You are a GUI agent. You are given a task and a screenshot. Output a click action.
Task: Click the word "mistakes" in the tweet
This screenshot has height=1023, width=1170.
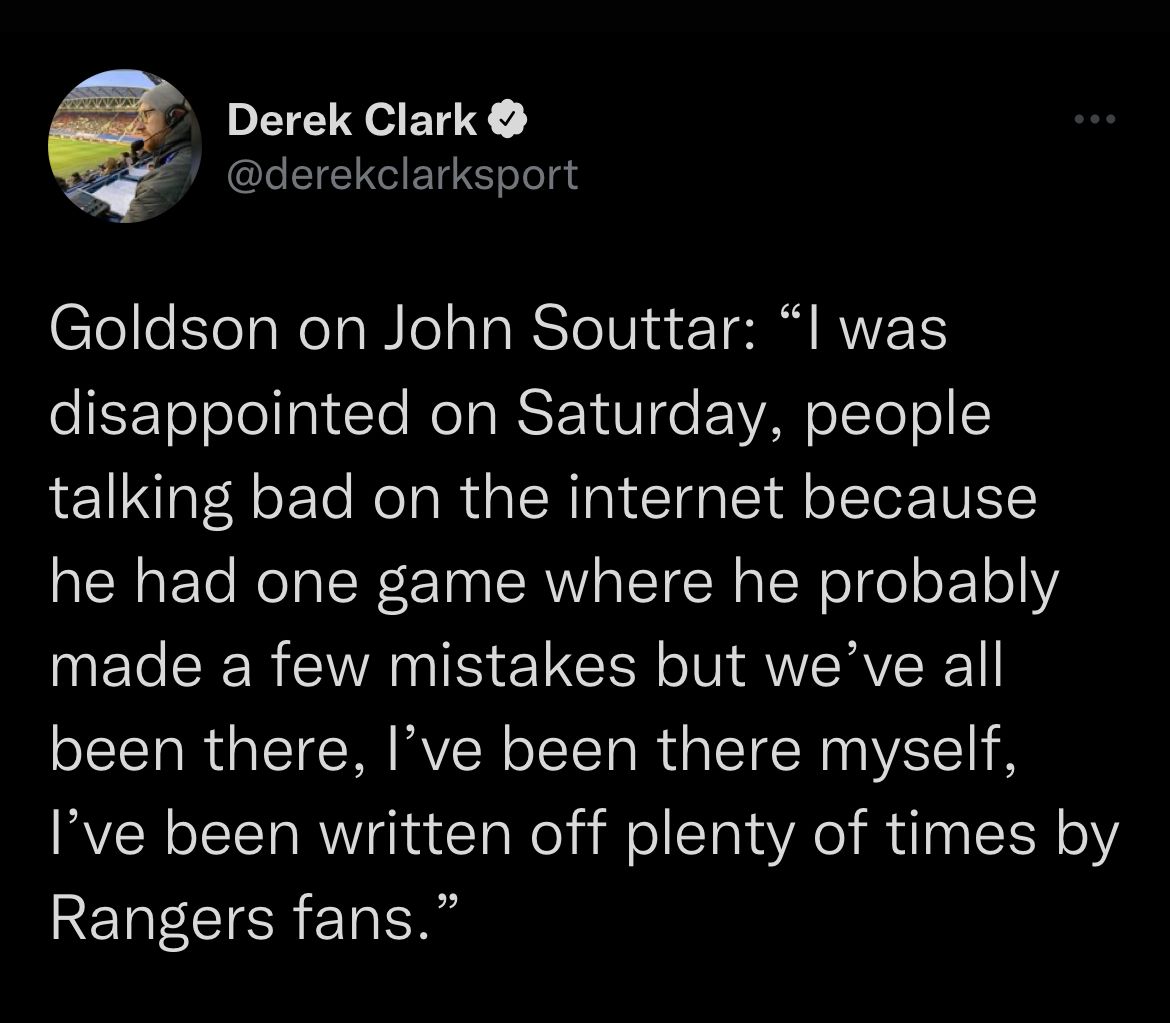513,665
